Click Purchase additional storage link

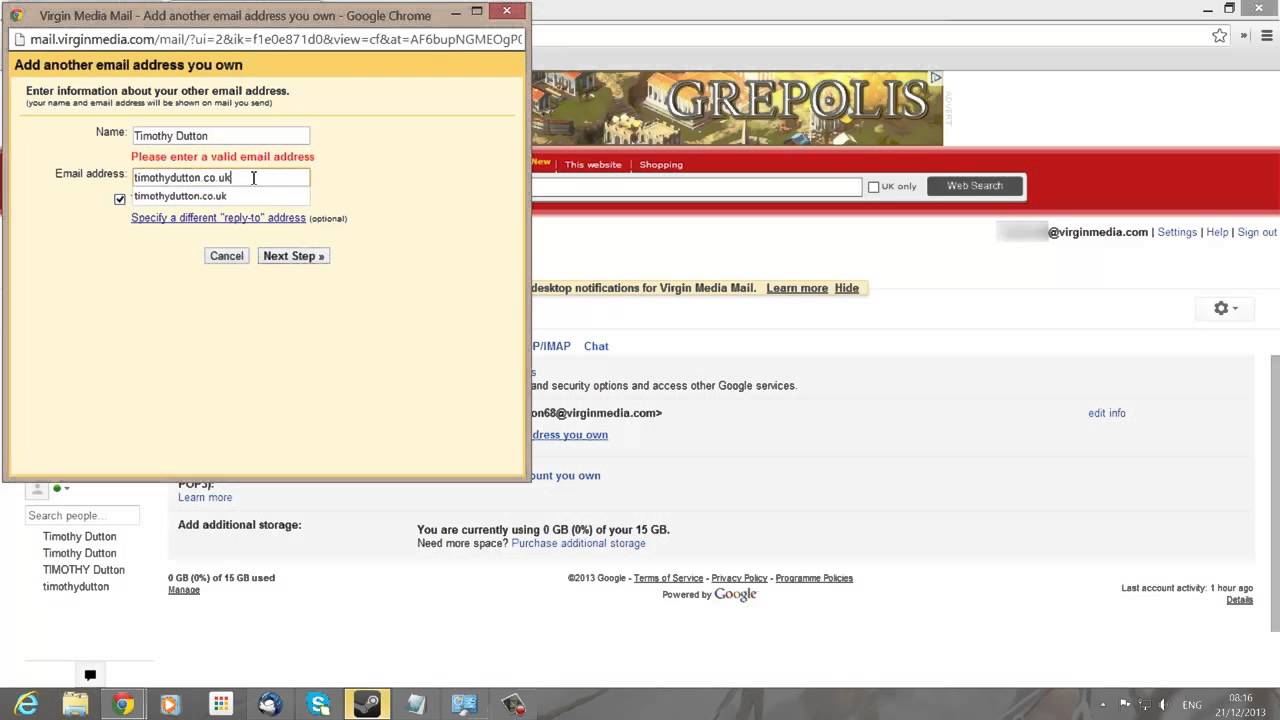click(578, 543)
